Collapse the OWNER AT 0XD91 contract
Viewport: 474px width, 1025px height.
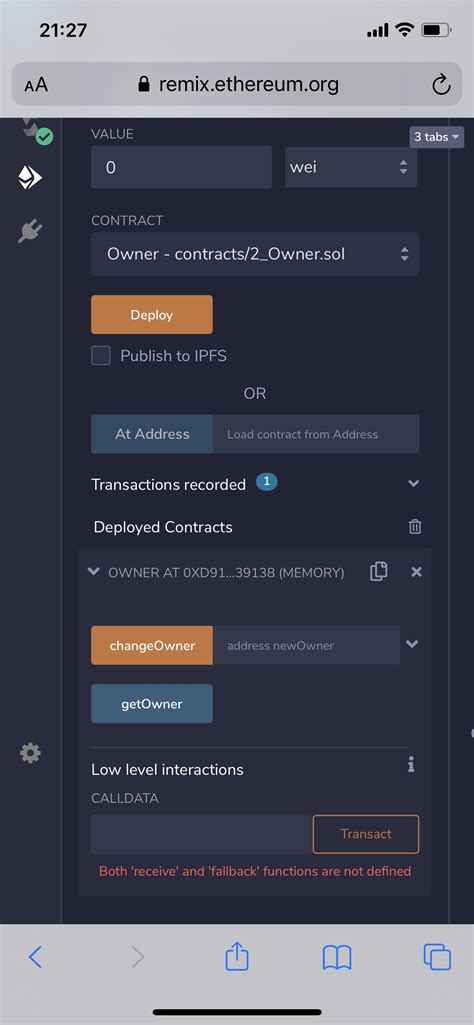(93, 572)
